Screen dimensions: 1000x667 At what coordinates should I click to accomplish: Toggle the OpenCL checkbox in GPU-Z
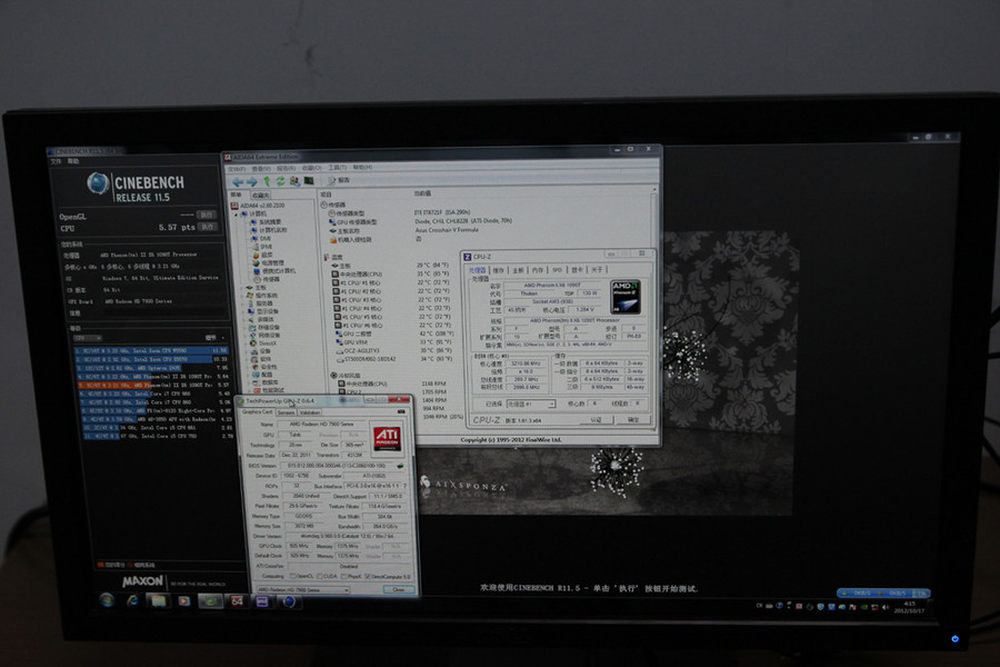(x=293, y=576)
